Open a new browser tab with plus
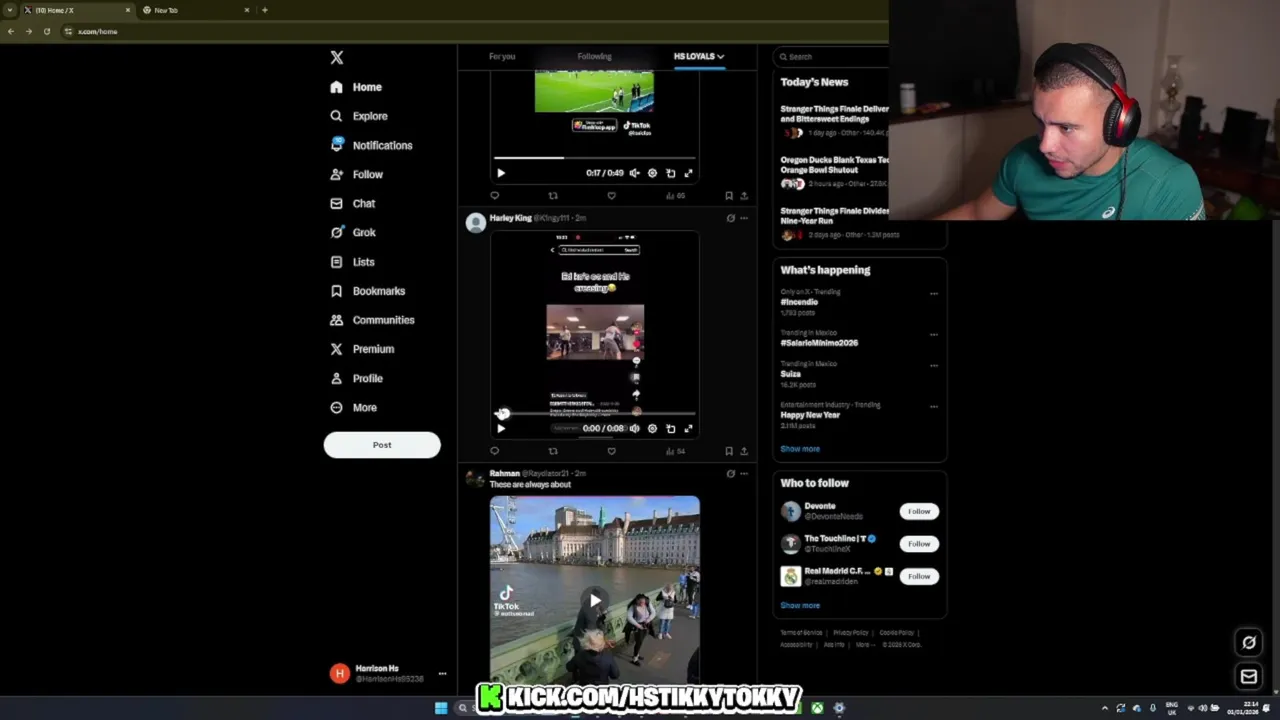1280x720 pixels. coord(264,10)
